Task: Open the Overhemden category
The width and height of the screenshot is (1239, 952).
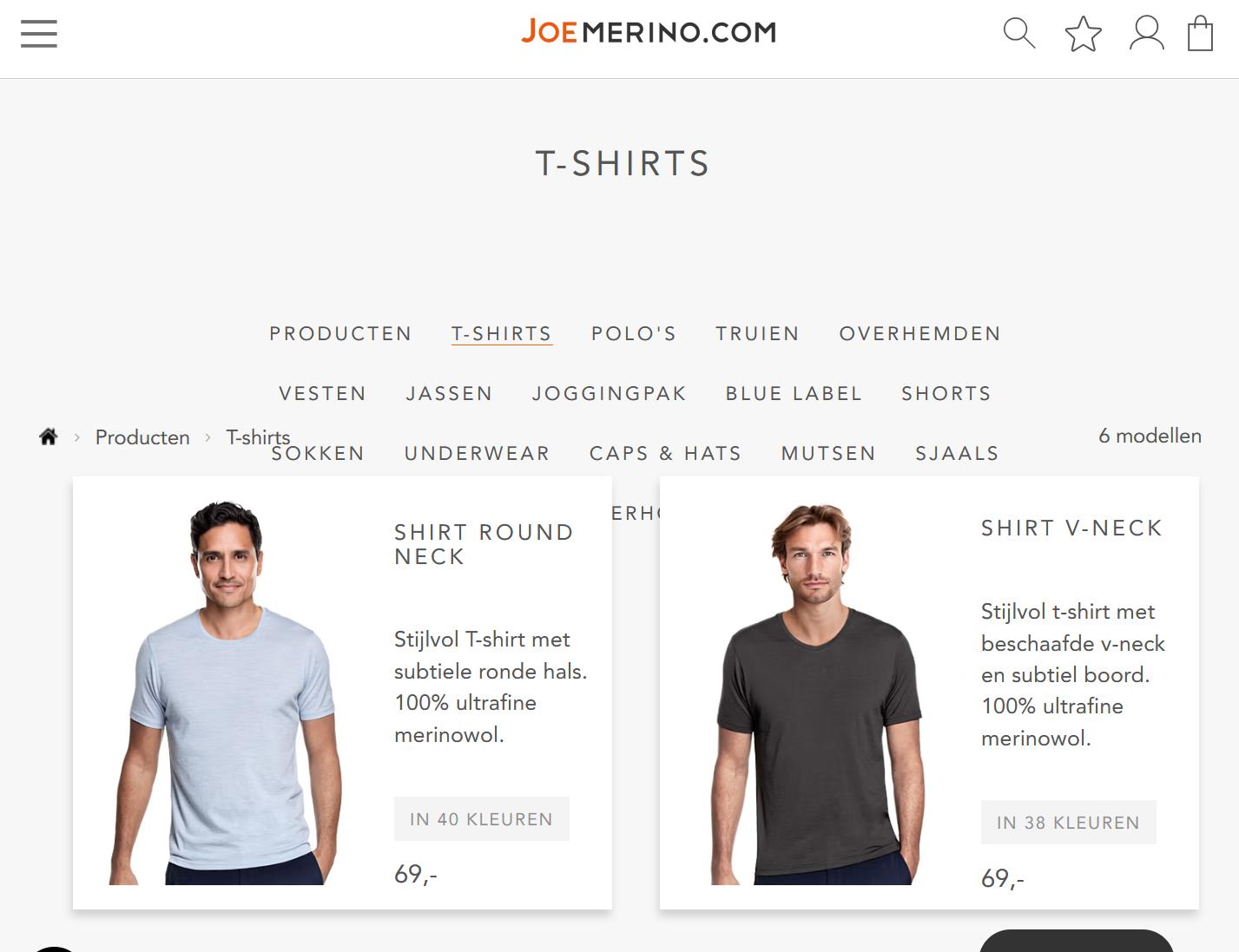Action: point(920,334)
